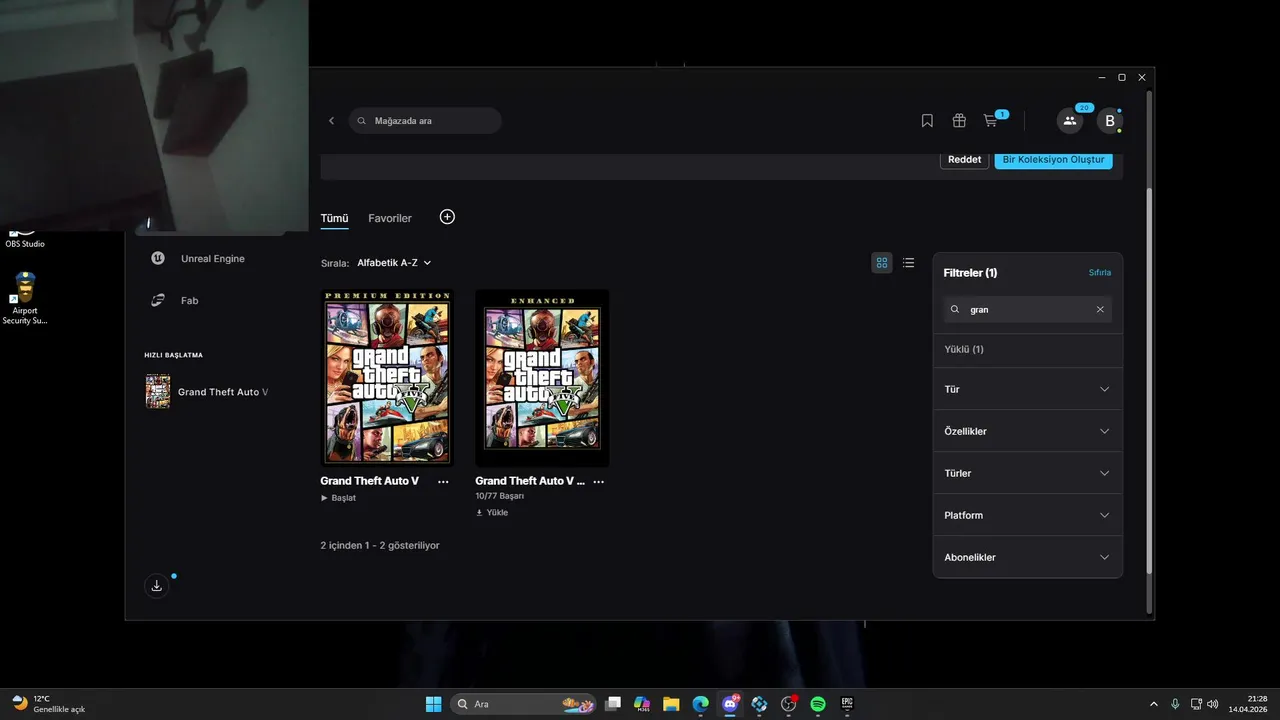Image resolution: width=1280 pixels, height=720 pixels.
Task: Open Task View on taskbar
Action: [x=613, y=704]
